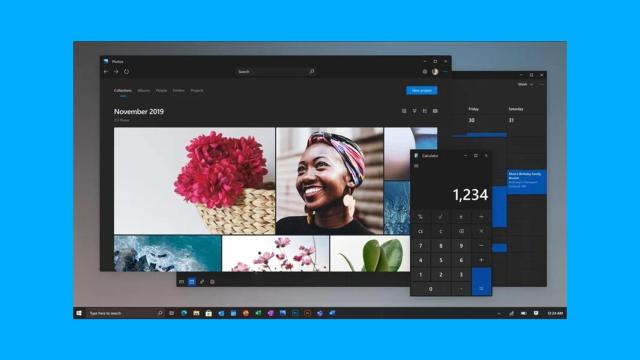
Task: Click the 2 key on Calculator
Action: [x=441, y=275]
